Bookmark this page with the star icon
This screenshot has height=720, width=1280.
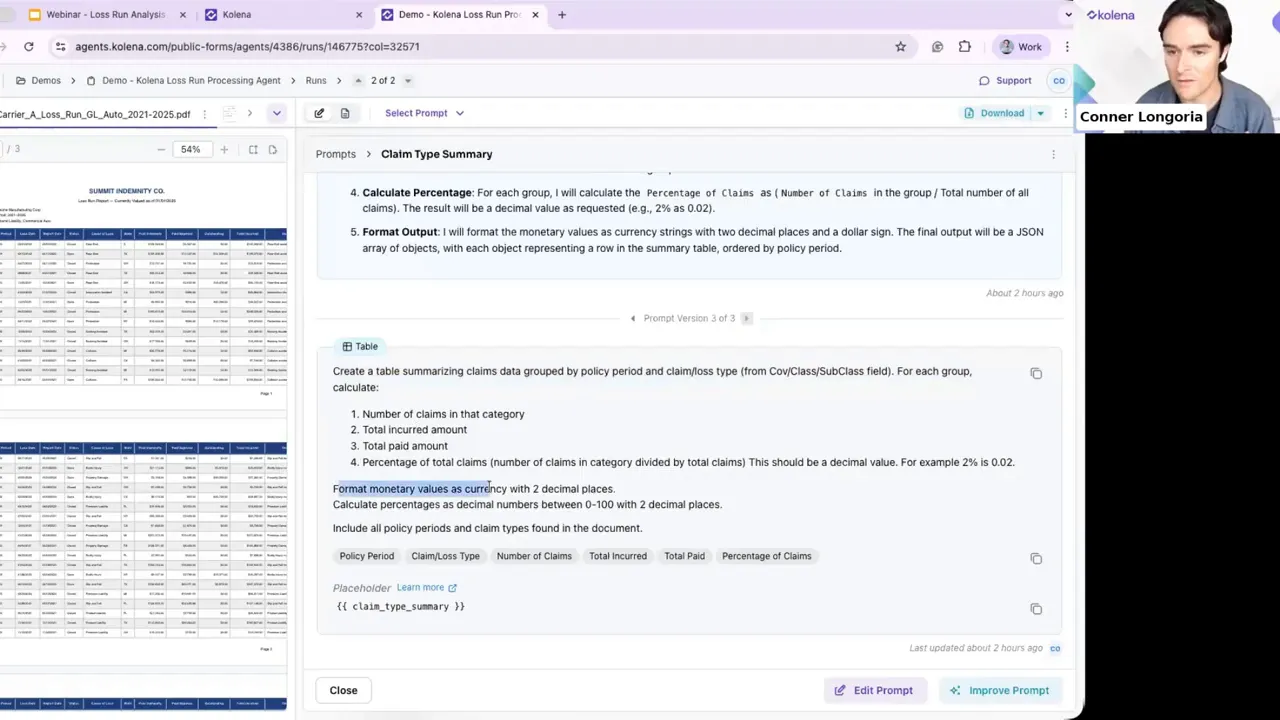point(900,46)
